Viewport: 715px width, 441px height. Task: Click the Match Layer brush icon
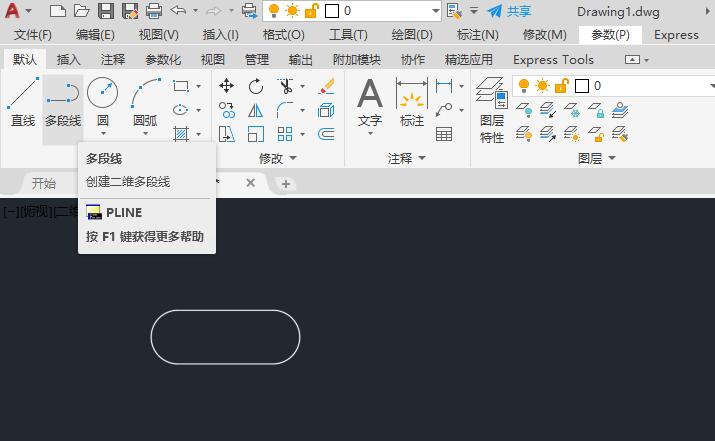point(620,134)
